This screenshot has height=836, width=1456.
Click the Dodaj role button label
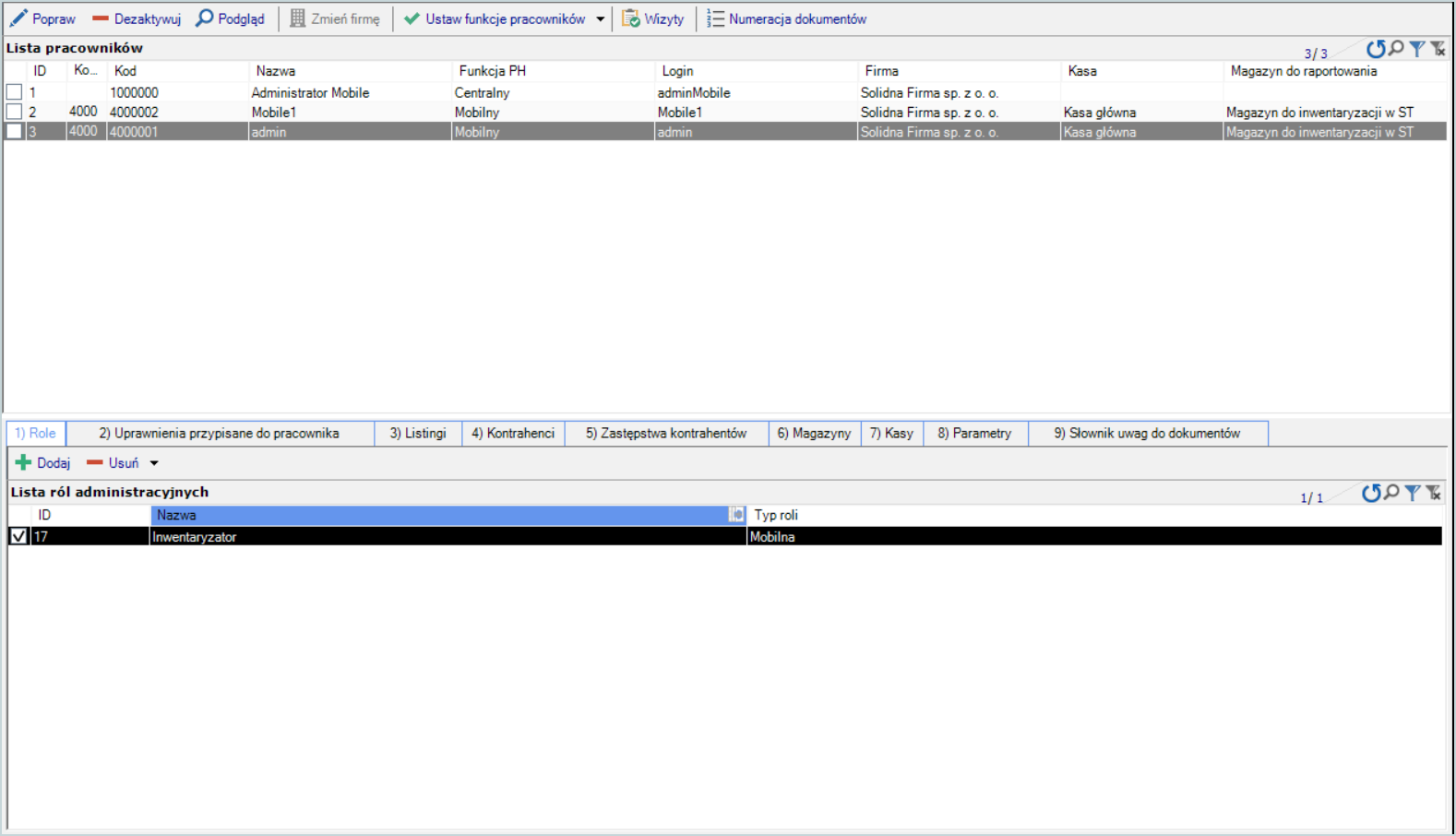point(54,463)
